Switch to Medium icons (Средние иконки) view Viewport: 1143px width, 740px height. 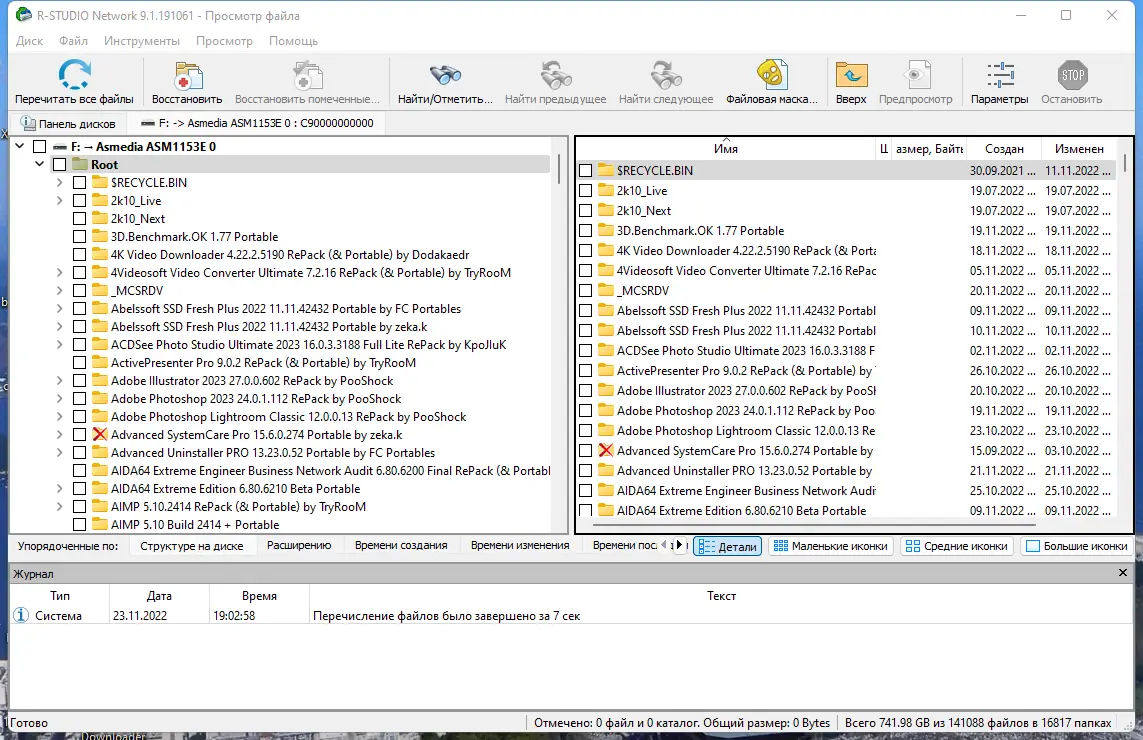coord(956,546)
